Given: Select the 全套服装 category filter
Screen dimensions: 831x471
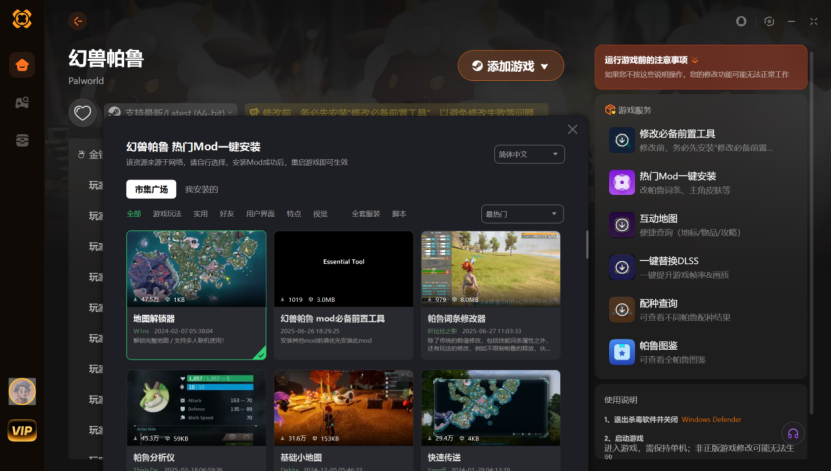Looking at the screenshot, I should point(366,214).
